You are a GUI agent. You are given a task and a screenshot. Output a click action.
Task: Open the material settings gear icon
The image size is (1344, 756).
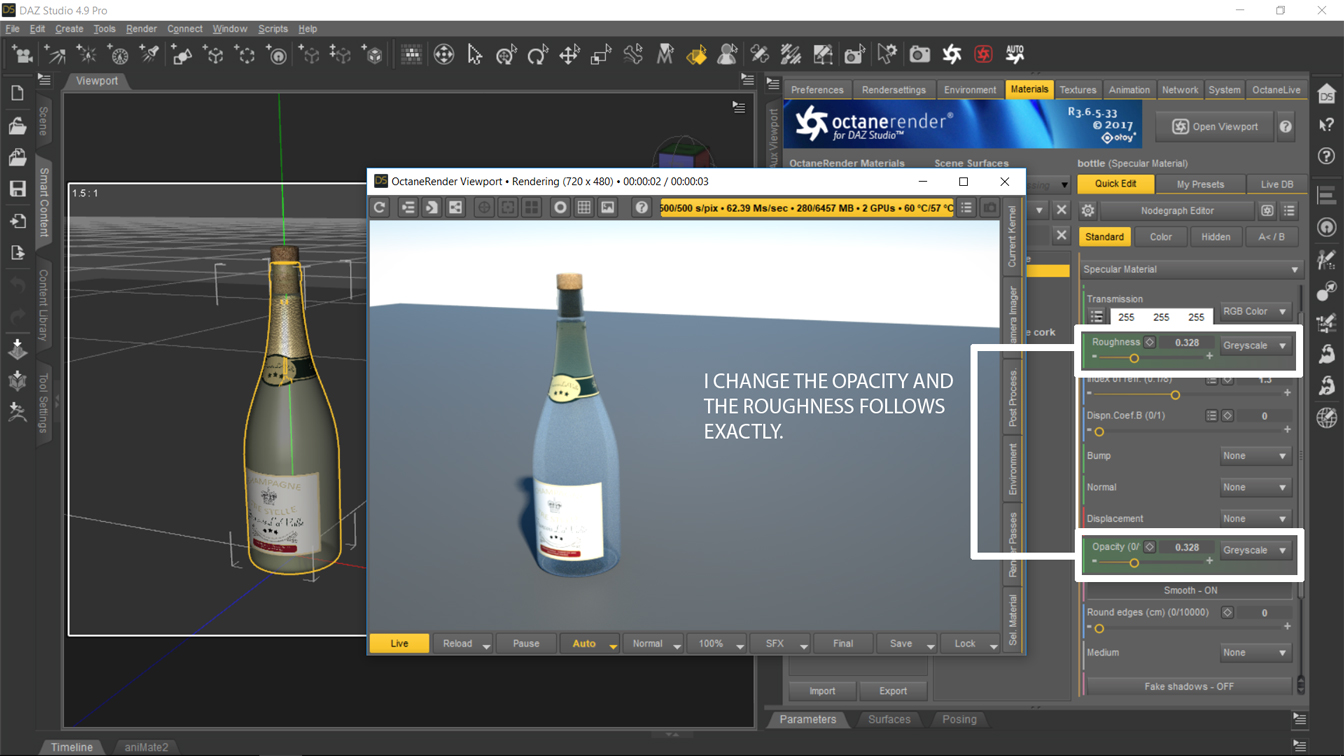click(x=1088, y=211)
